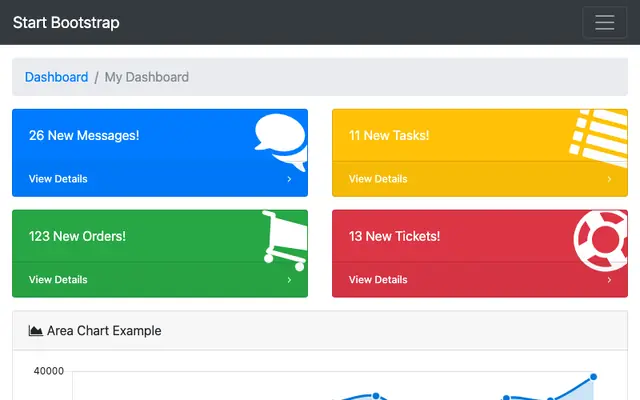Select My Dashboard breadcrumb item
This screenshot has height=400, width=640.
[x=147, y=77]
